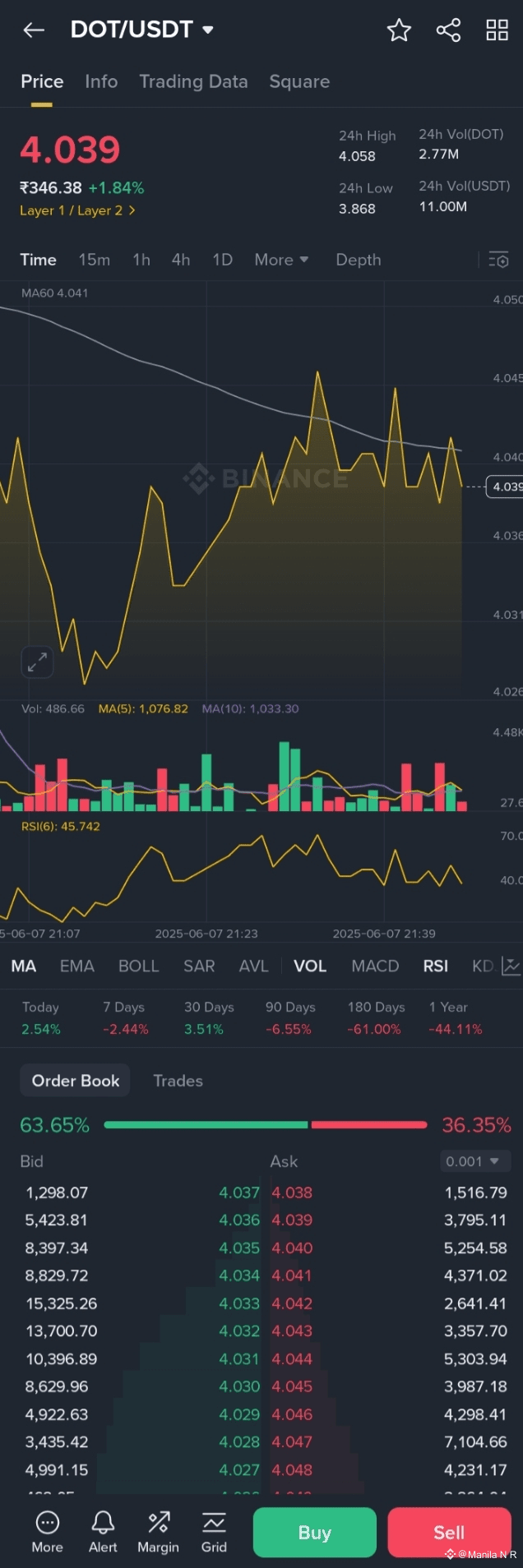The width and height of the screenshot is (523, 1568).
Task: Show the Depth chart
Action: point(359,260)
